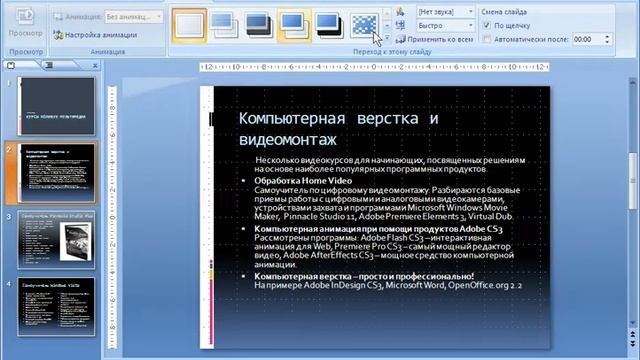This screenshot has height=360, width=640.
Task: Choose the highlighted fourth transition, cut
Action: 294,25
